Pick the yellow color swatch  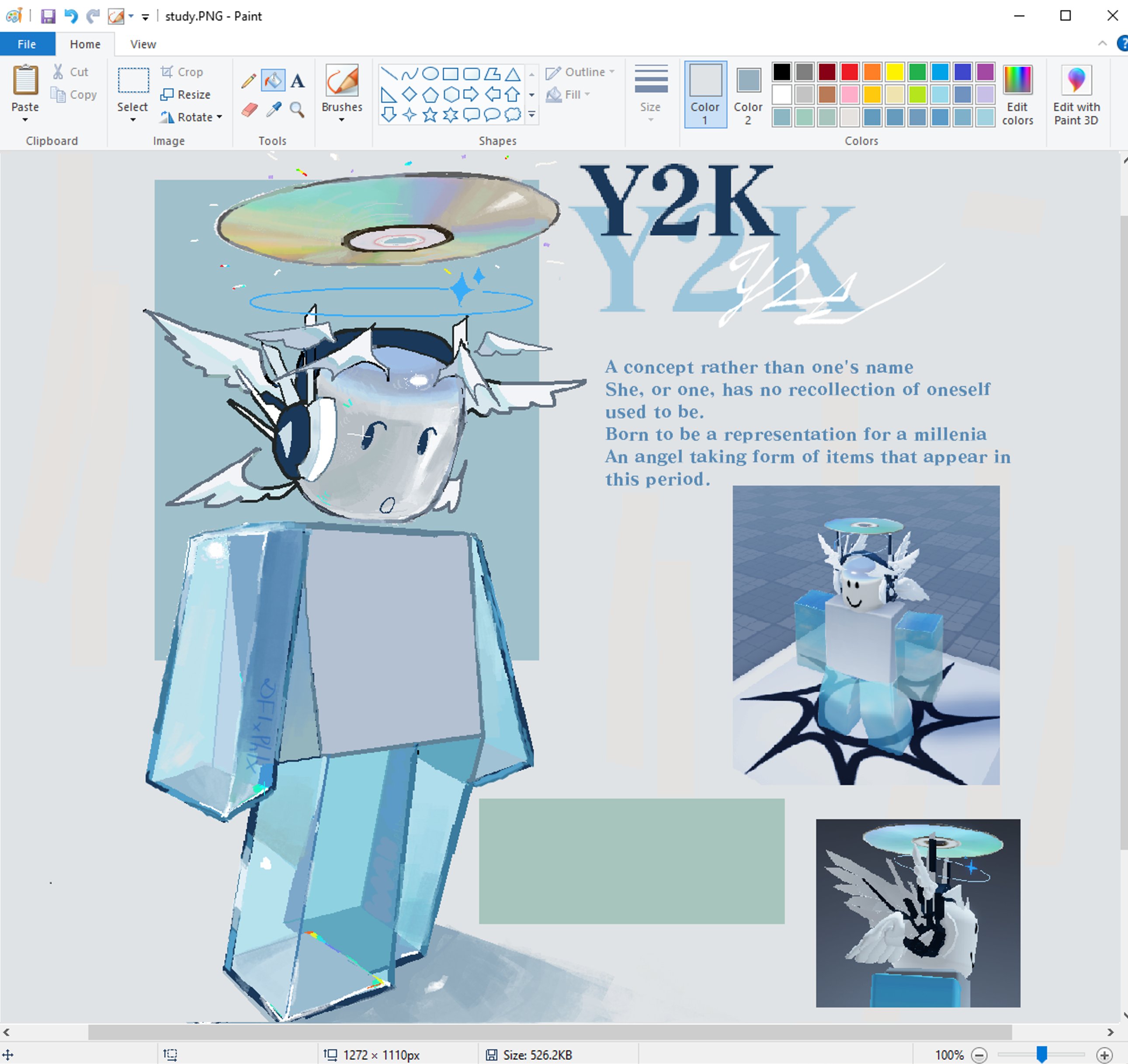(895, 72)
